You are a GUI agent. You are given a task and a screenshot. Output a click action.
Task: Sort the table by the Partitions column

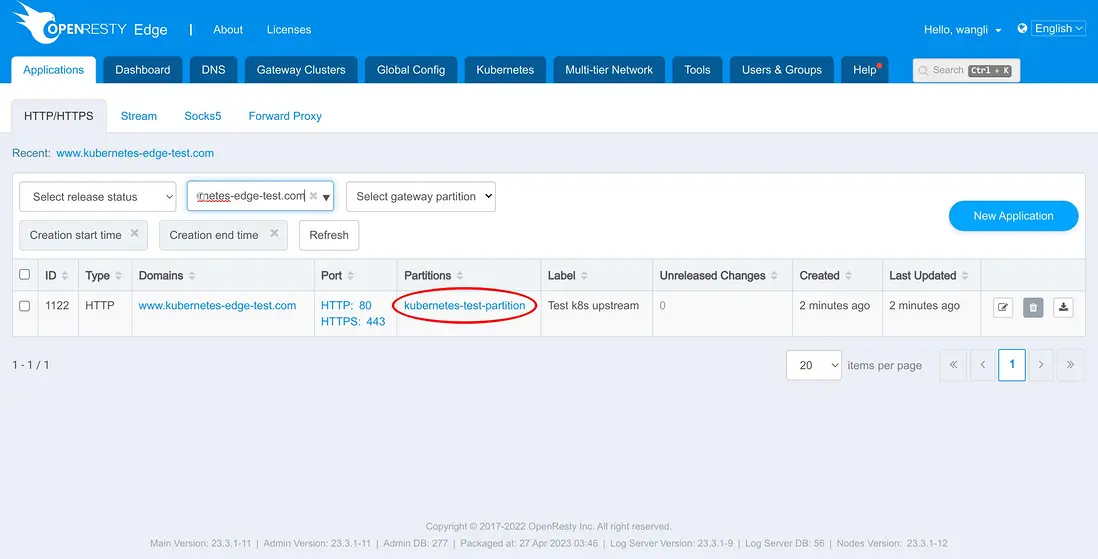point(460,276)
